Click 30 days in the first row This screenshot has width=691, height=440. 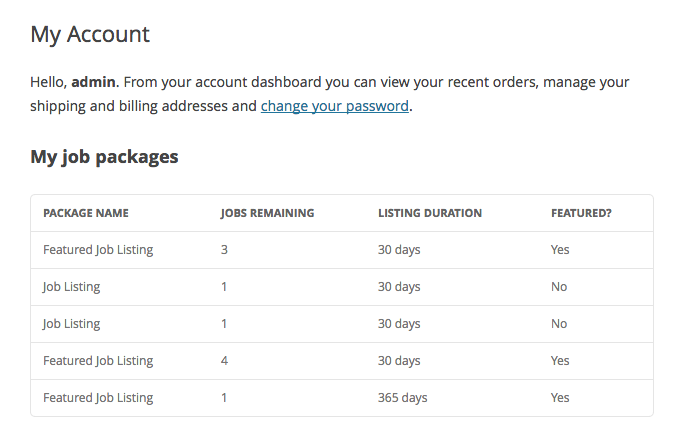point(399,250)
